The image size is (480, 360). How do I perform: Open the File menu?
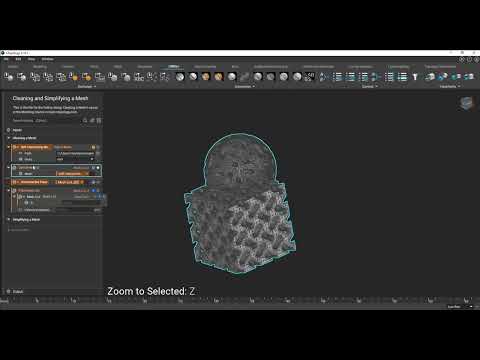pyautogui.click(x=6, y=59)
